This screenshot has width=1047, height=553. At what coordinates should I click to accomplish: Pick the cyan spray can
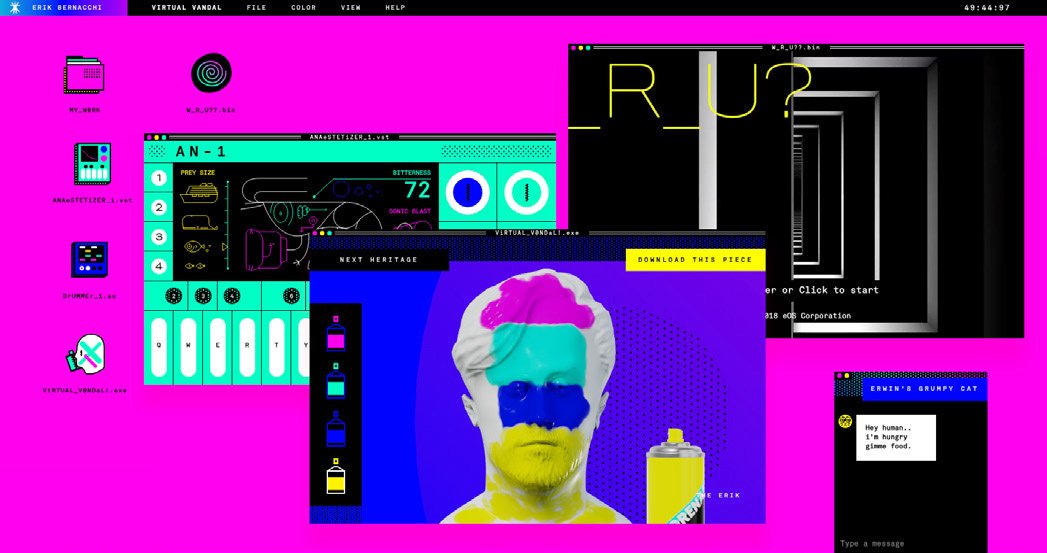click(x=336, y=381)
